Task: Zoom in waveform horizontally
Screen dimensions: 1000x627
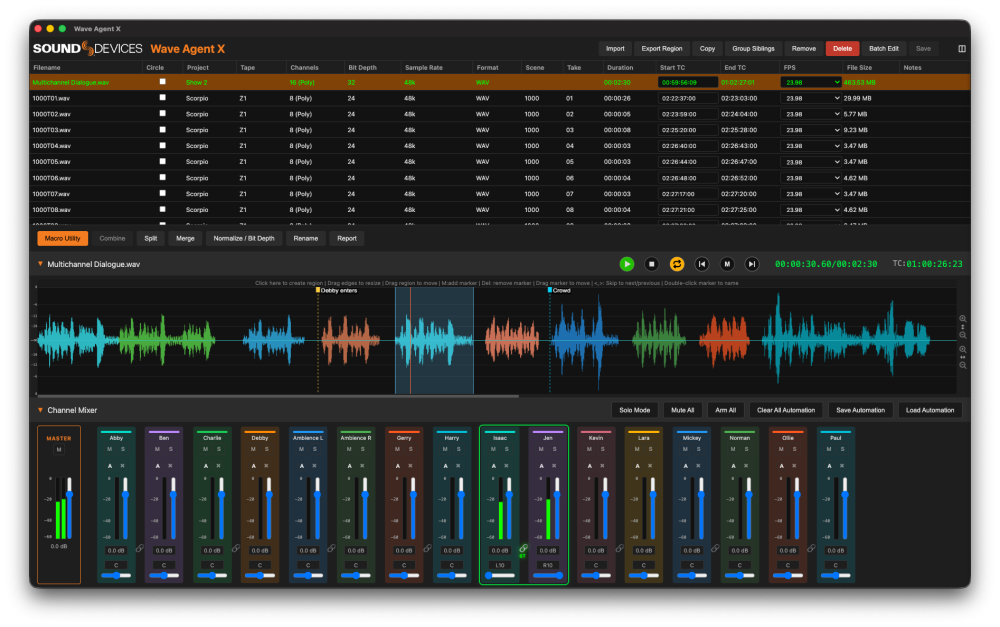Action: point(963,350)
